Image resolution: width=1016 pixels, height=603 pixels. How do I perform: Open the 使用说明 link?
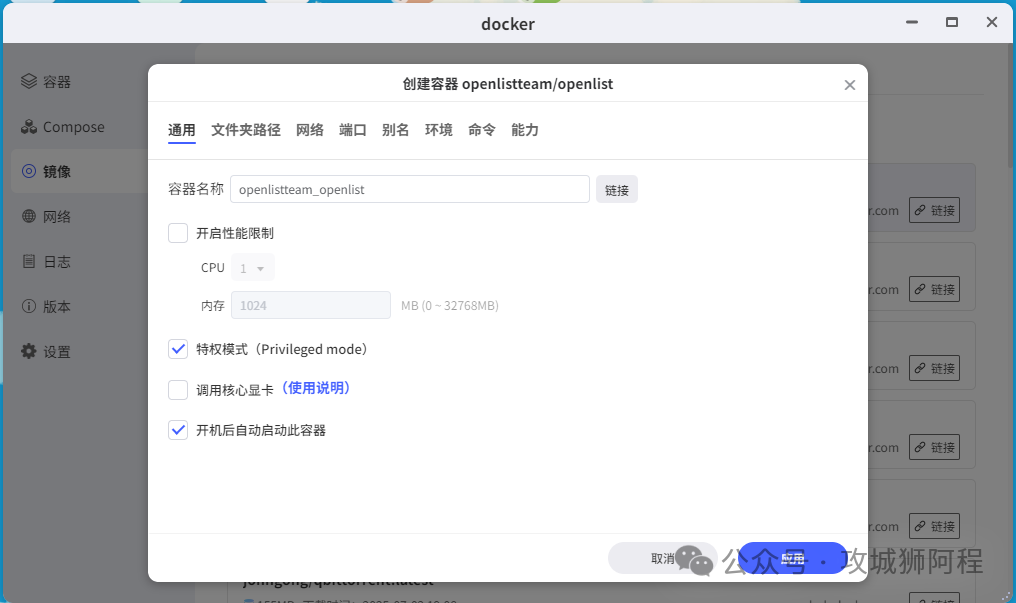pyautogui.click(x=316, y=388)
